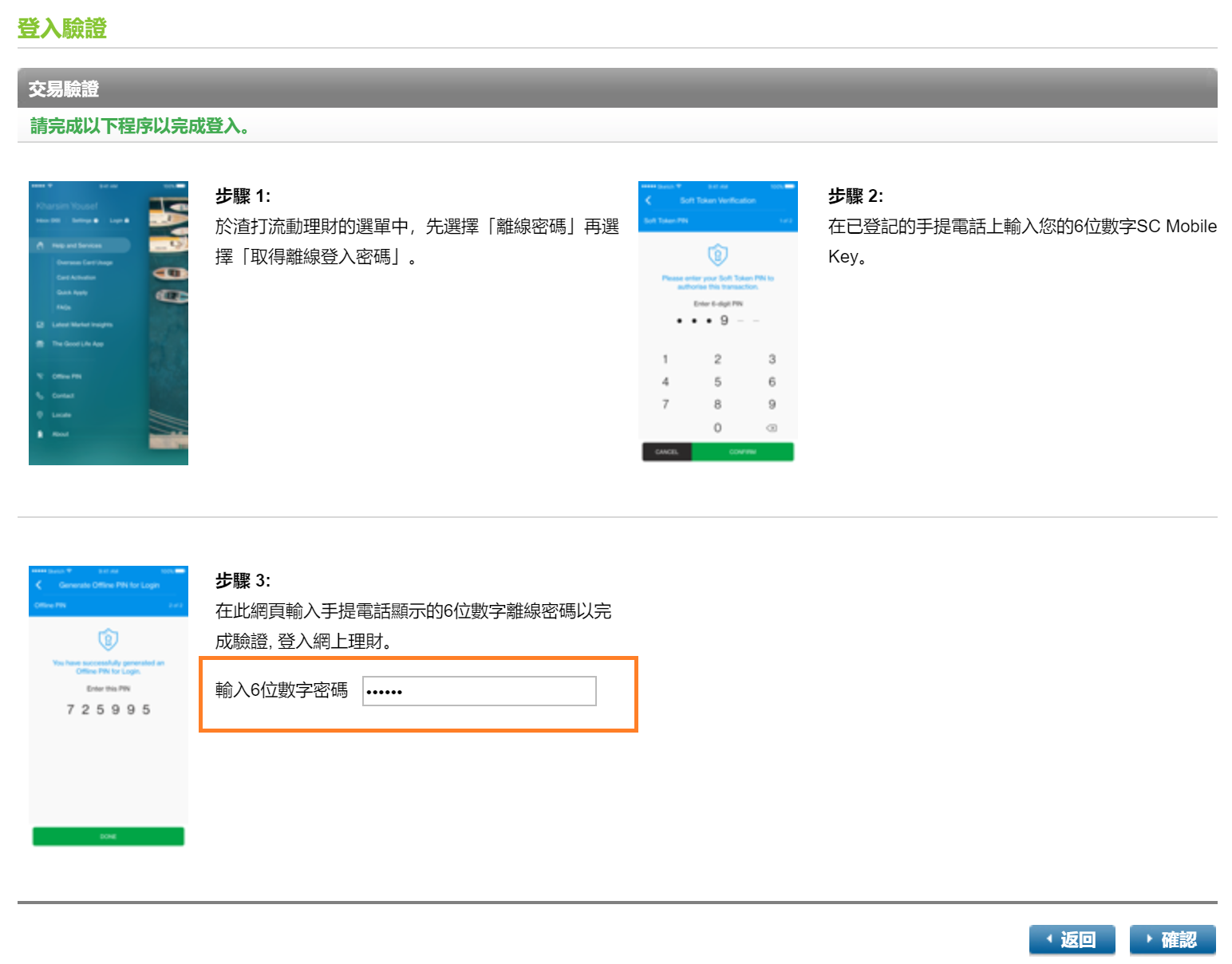This screenshot has width=1232, height=964.
Task: Click the Locate location pin icon
Action: [40, 415]
